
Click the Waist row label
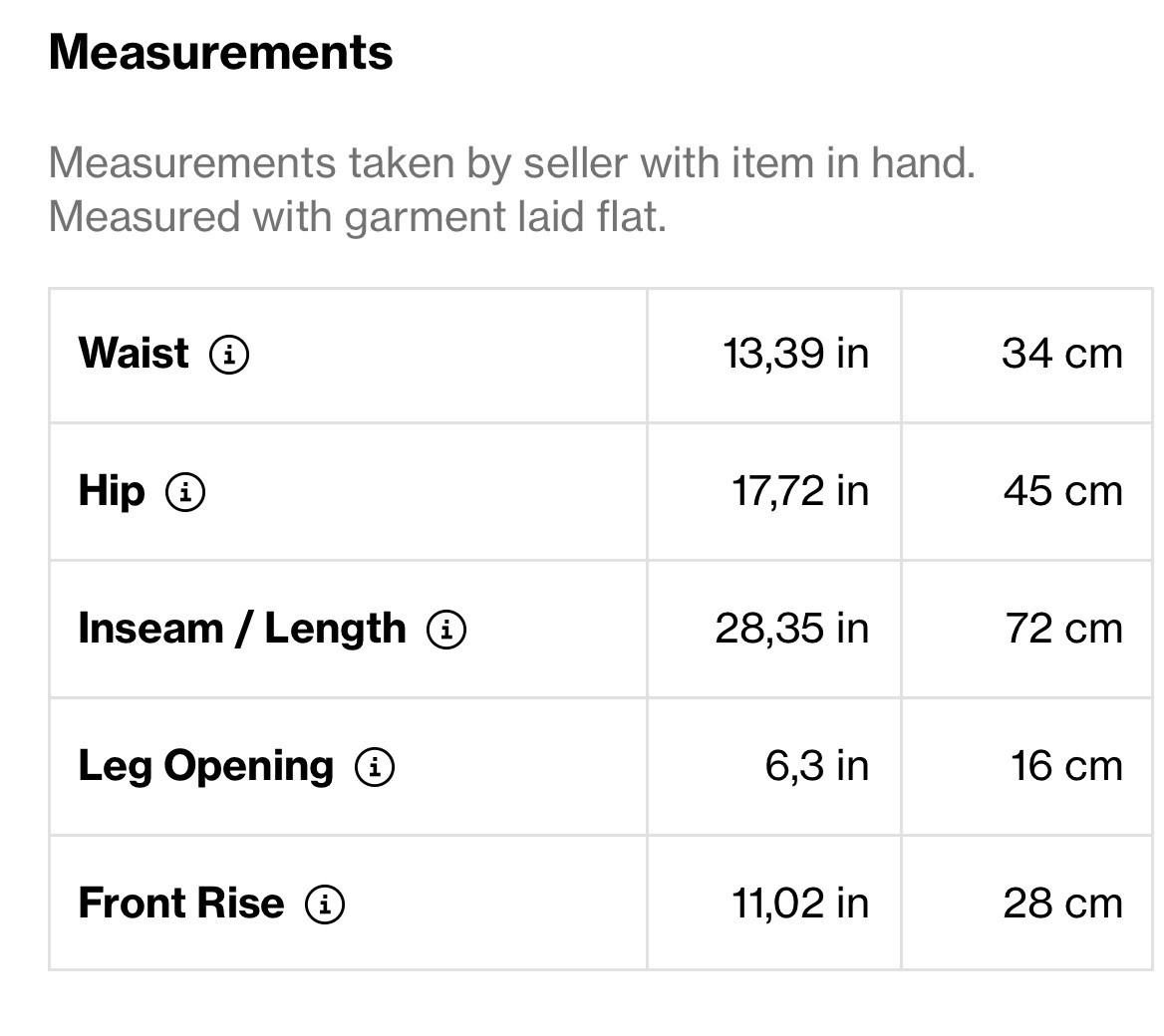tap(134, 354)
